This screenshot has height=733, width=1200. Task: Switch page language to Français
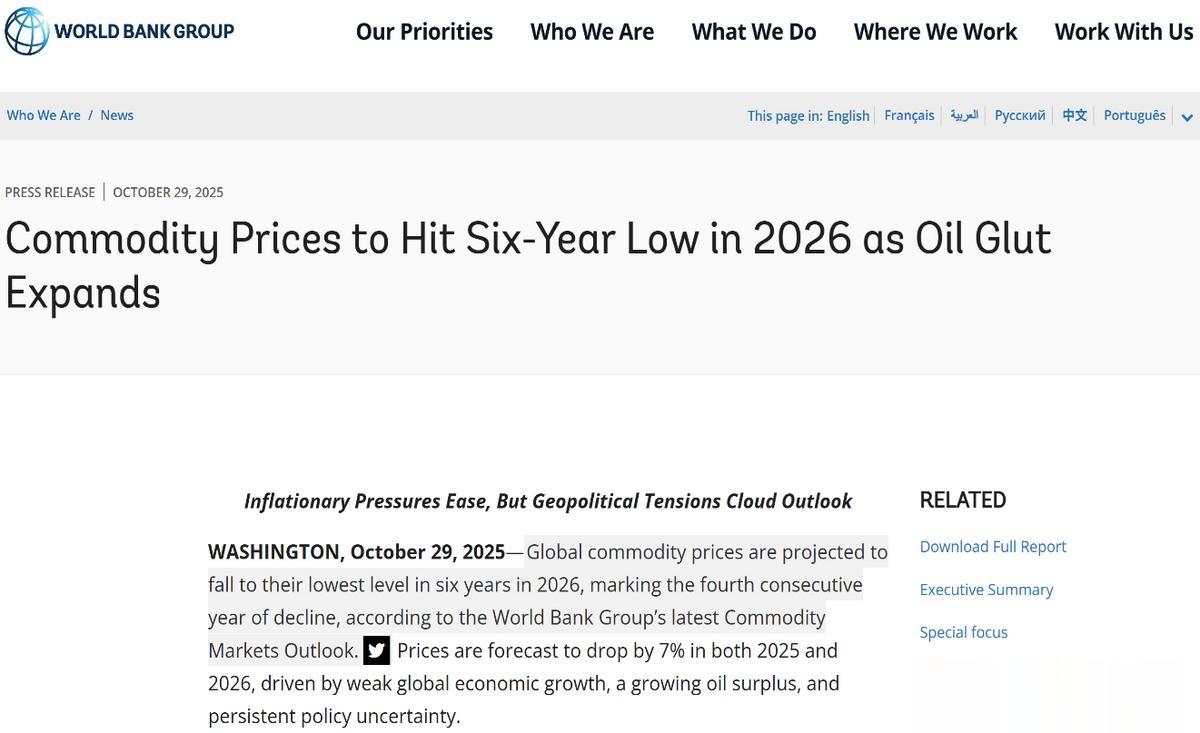click(x=909, y=115)
